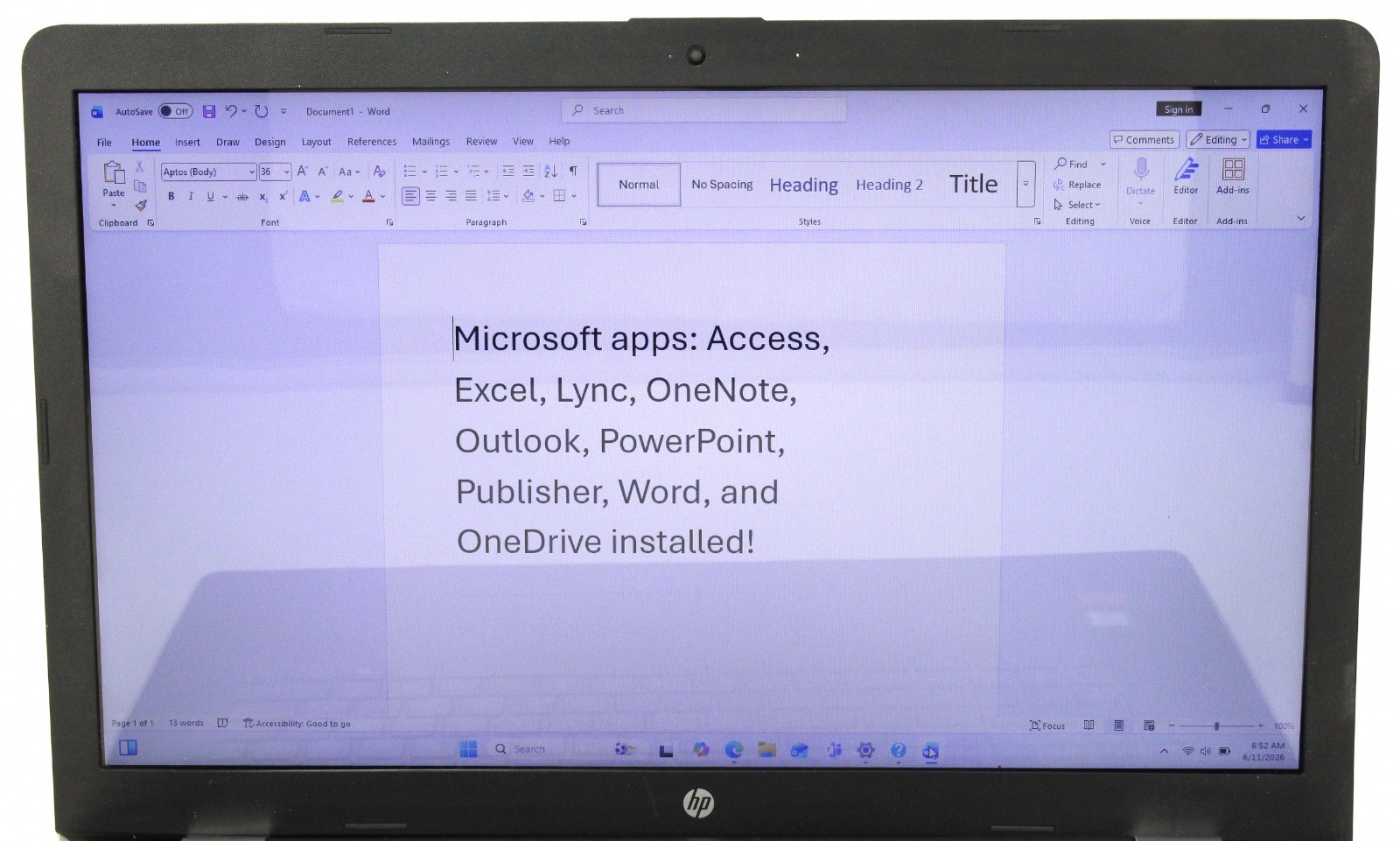Switch to the Insert tab

187,143
